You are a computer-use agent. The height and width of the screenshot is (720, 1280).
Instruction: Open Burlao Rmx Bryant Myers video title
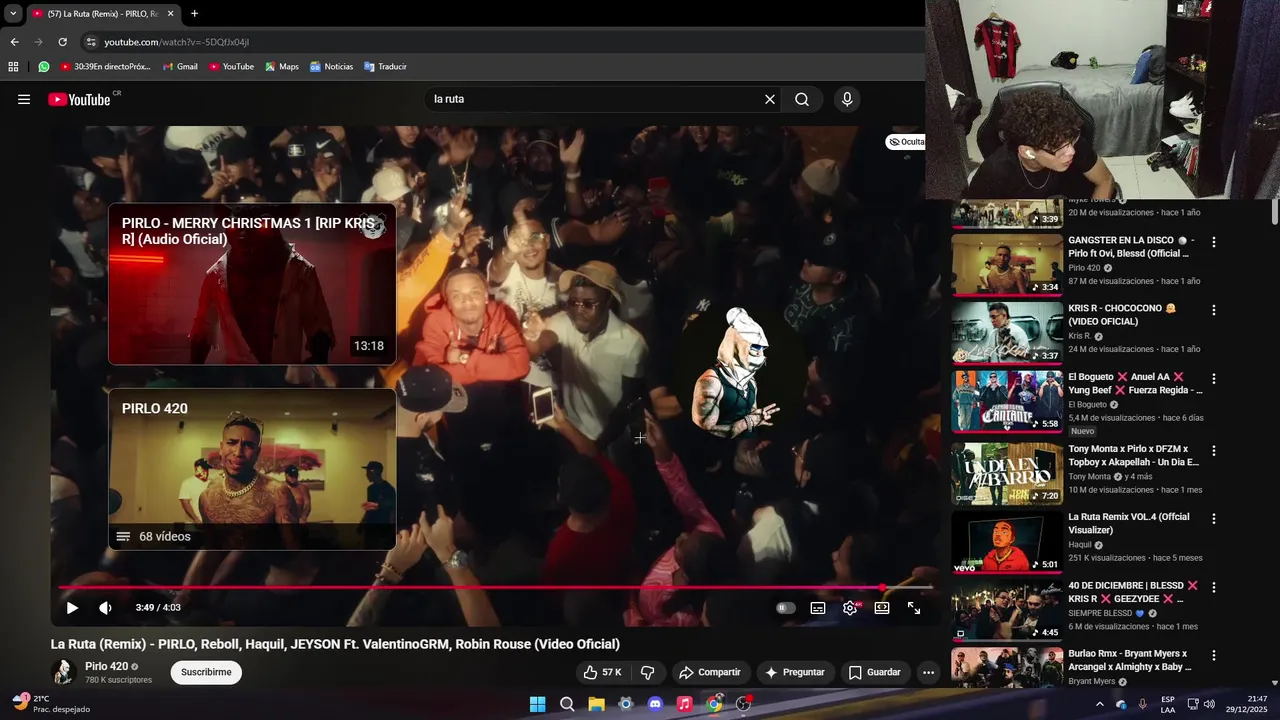coord(1130,660)
